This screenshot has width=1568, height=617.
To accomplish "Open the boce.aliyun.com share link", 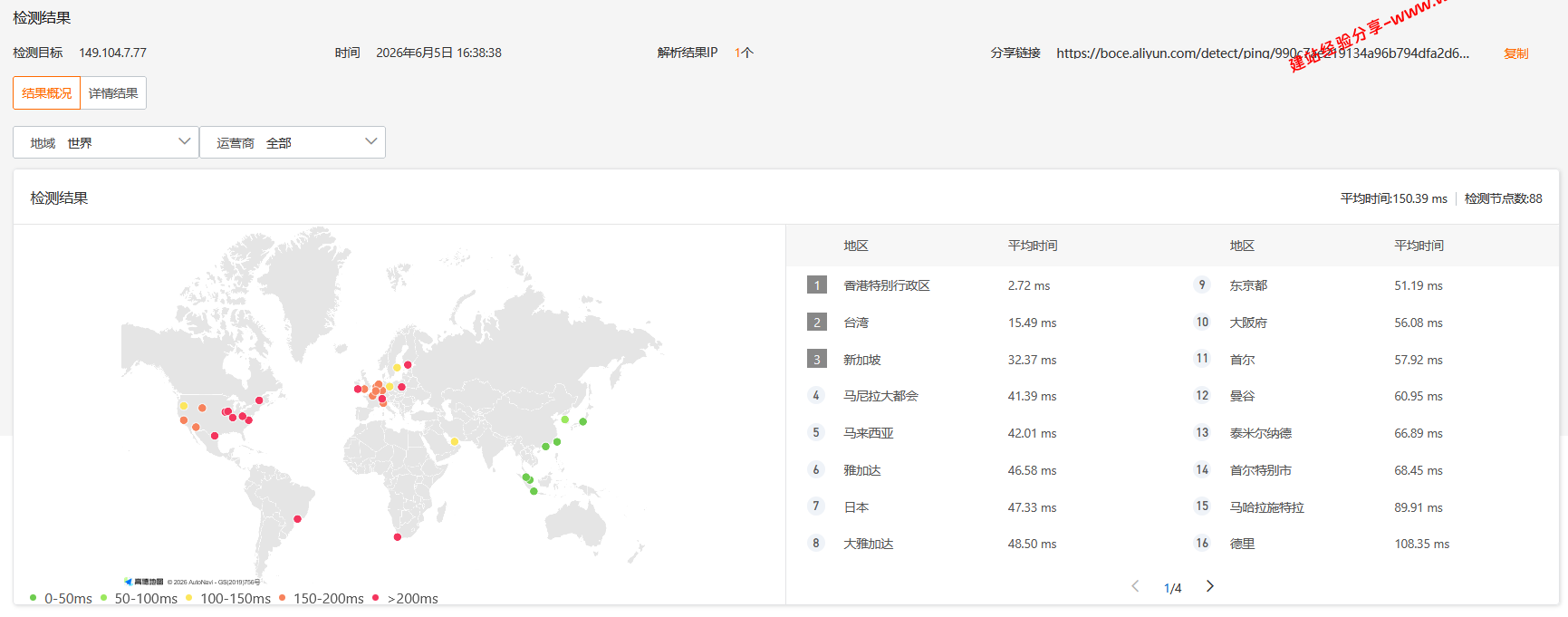I will tap(1263, 53).
